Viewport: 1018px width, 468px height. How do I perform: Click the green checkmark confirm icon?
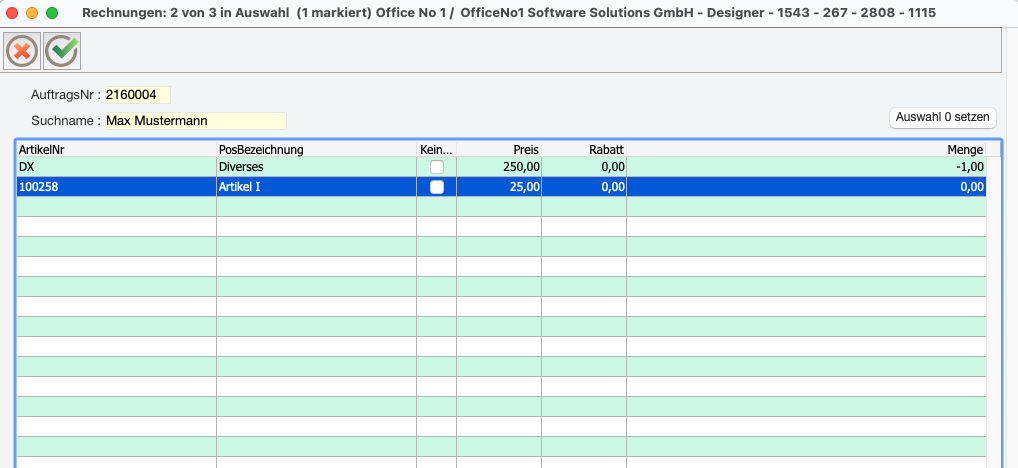click(x=62, y=51)
